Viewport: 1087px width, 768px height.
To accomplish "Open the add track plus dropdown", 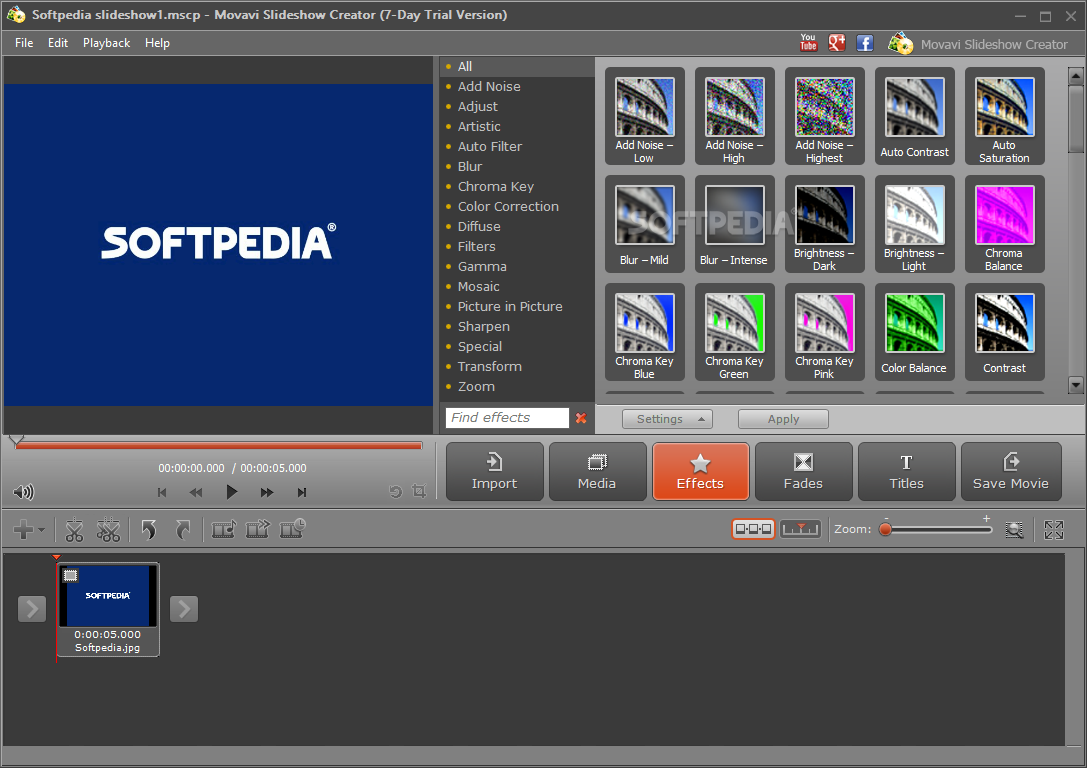I will [x=29, y=530].
